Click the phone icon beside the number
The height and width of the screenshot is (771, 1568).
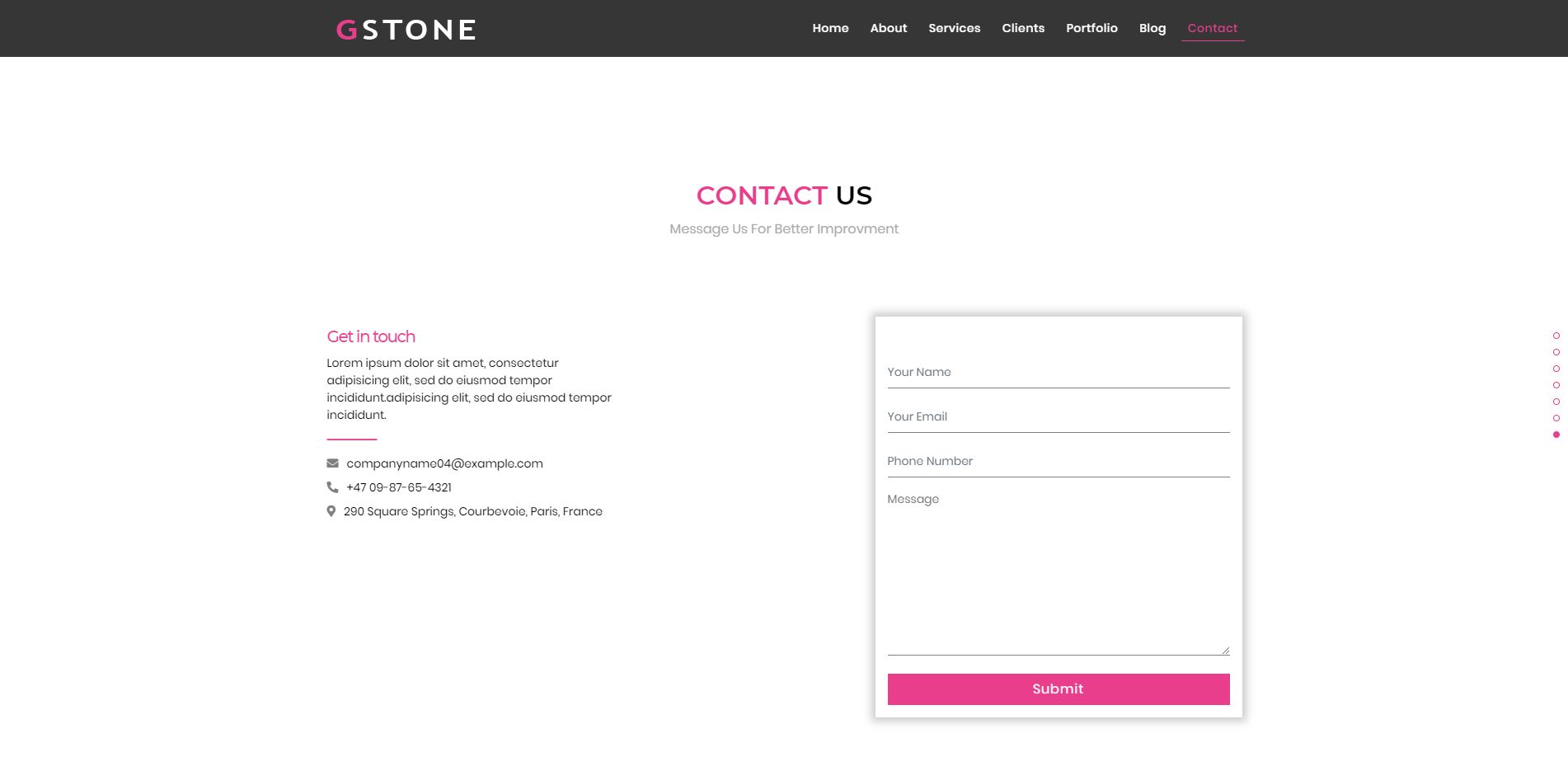click(x=332, y=487)
